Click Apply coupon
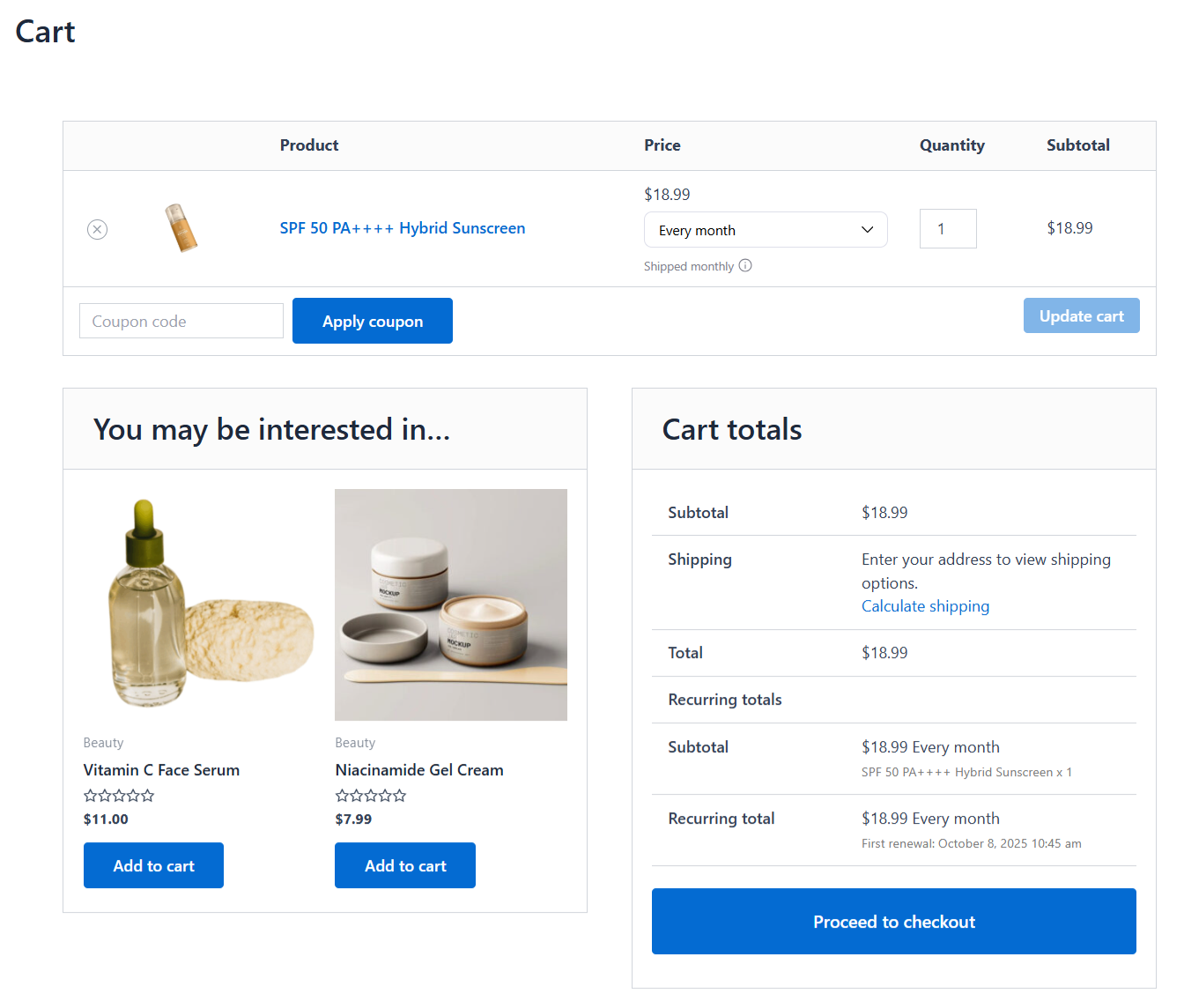Viewport: 1184px width, 1008px height. pyautogui.click(x=372, y=321)
